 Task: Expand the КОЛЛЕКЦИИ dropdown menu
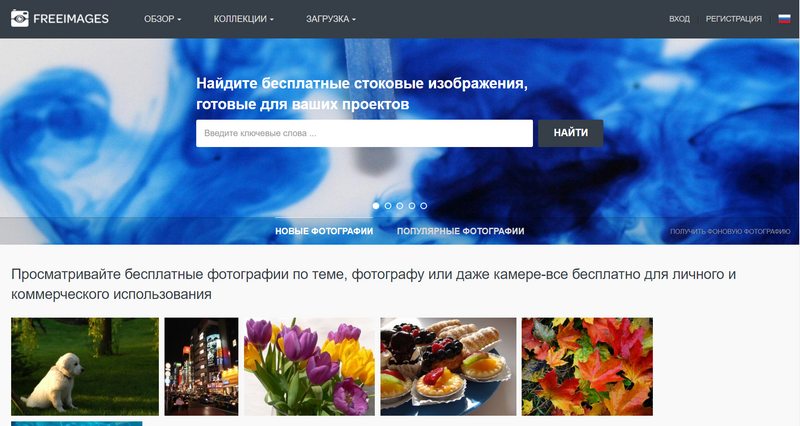point(243,19)
